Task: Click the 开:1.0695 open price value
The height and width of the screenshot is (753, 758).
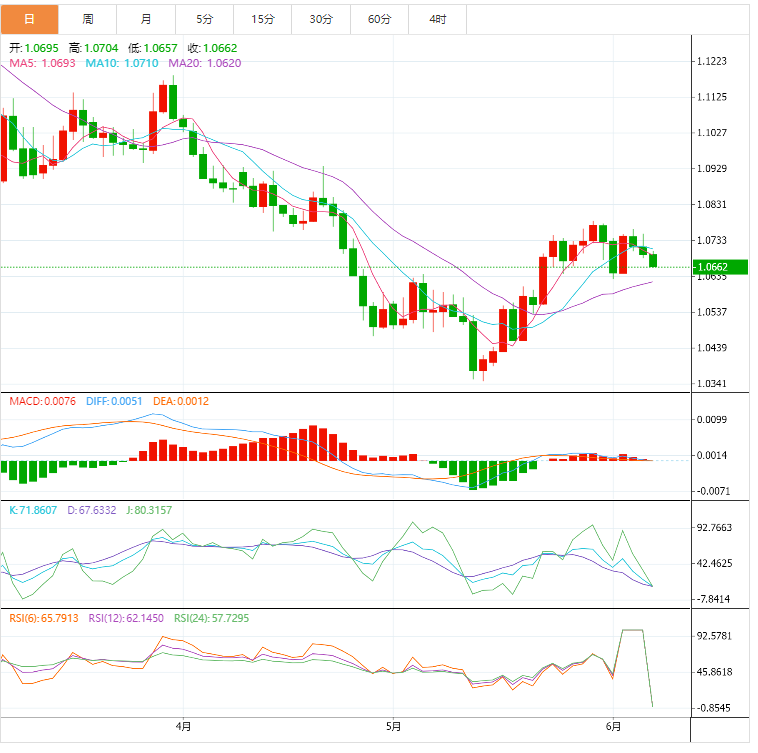Action: click(x=34, y=48)
